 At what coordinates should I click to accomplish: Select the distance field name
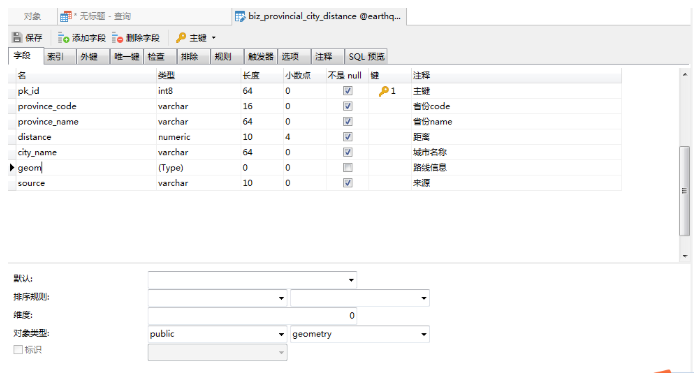pos(34,137)
